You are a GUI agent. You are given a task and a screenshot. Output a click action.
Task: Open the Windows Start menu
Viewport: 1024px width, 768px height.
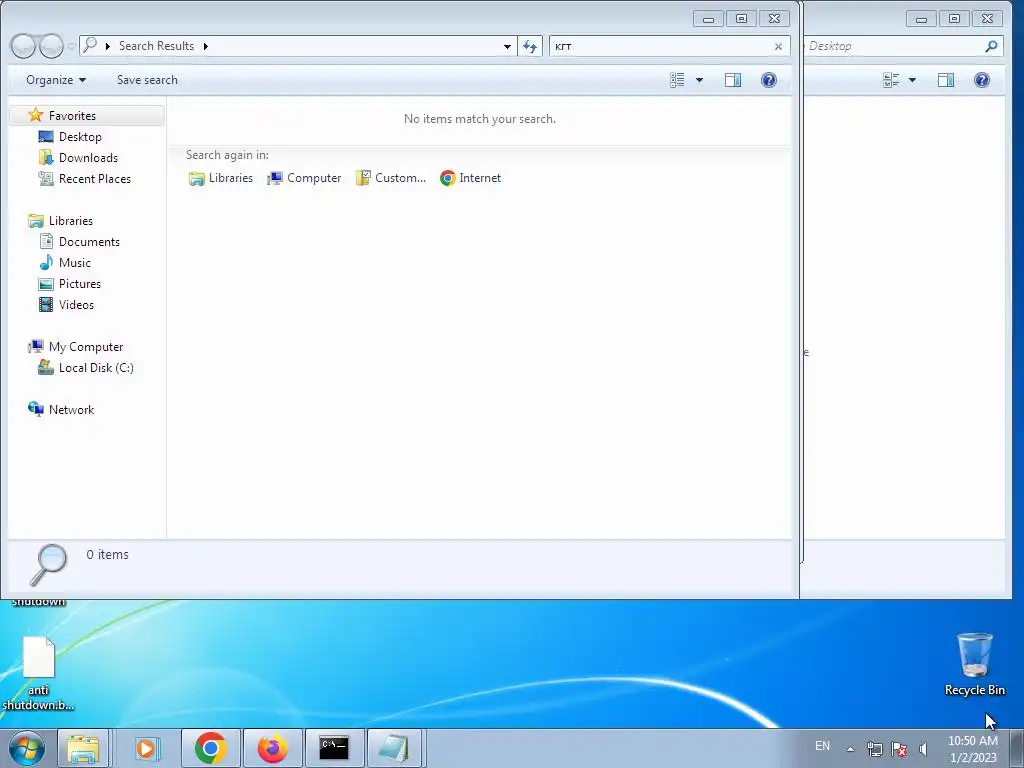[x=27, y=748]
